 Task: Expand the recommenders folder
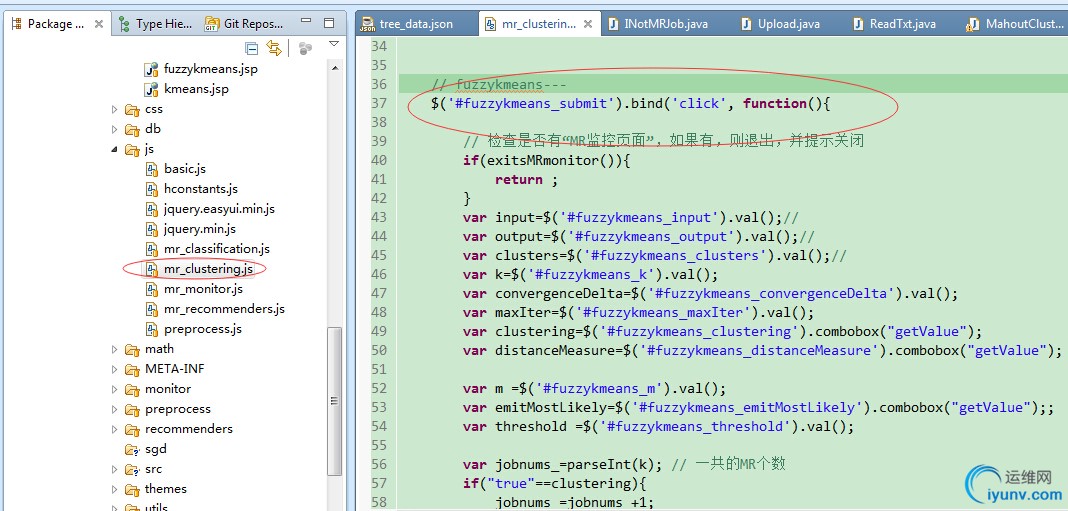[114, 429]
